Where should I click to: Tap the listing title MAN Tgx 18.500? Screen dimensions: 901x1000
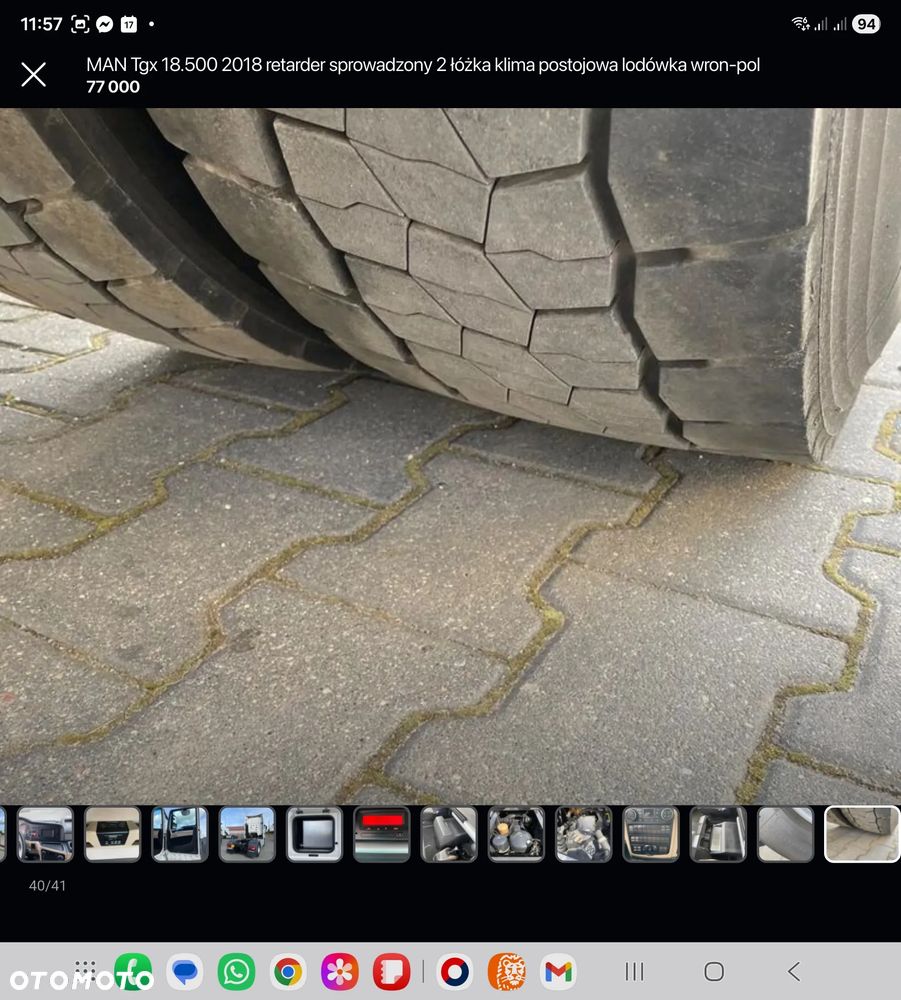(x=423, y=65)
